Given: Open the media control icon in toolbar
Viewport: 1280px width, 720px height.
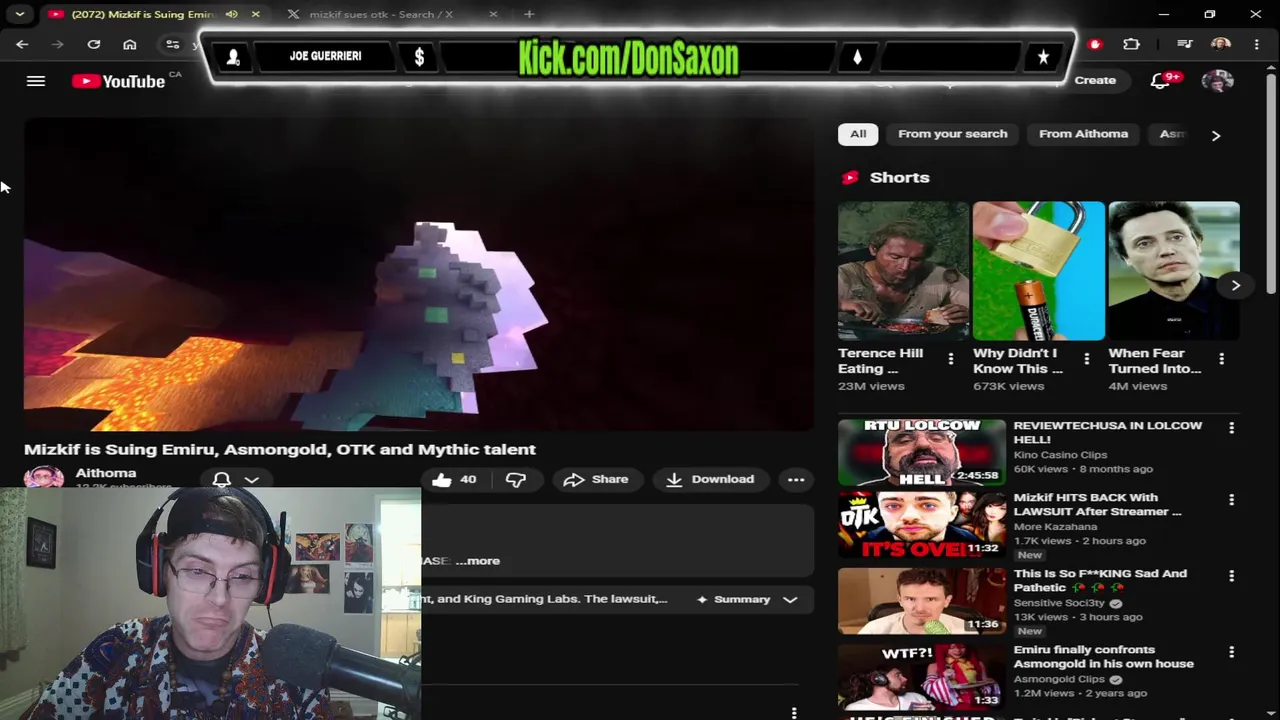Looking at the screenshot, I should pos(1185,44).
